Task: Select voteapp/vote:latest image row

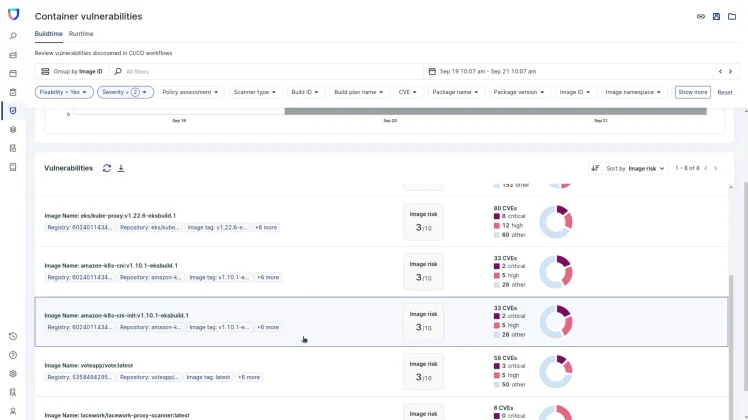Action: [382, 371]
